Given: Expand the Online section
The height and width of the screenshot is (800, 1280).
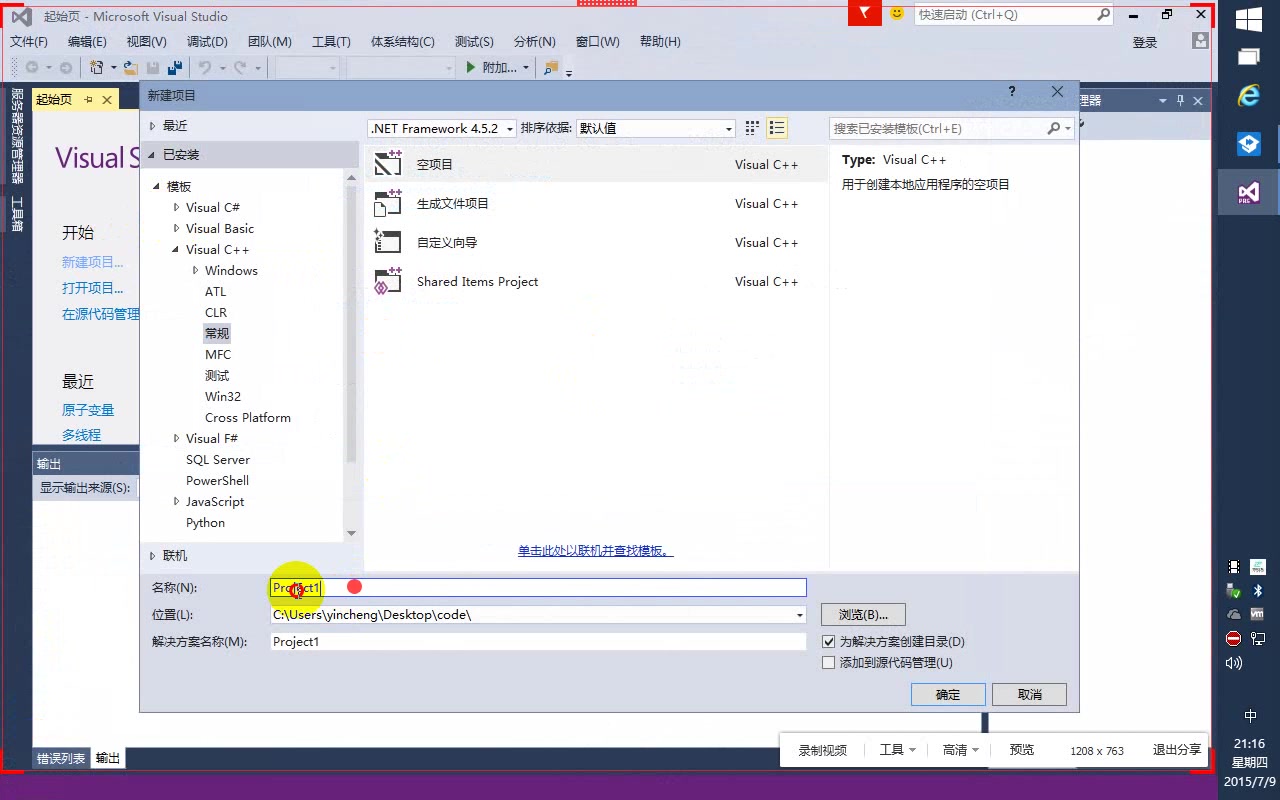Looking at the screenshot, I should [152, 555].
